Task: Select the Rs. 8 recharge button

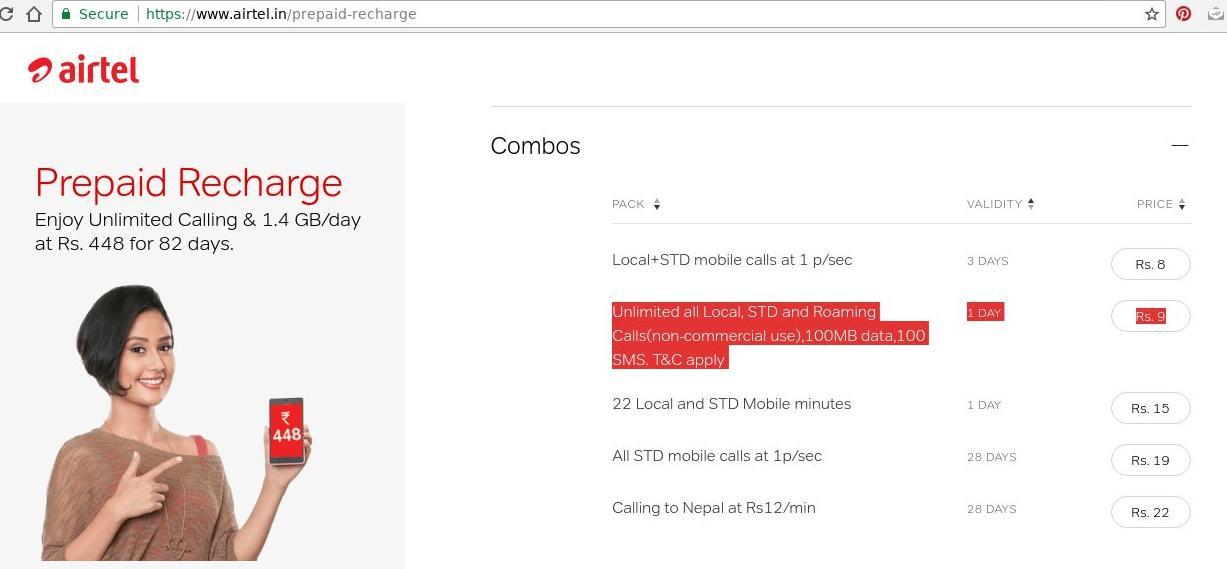Action: 1150,264
